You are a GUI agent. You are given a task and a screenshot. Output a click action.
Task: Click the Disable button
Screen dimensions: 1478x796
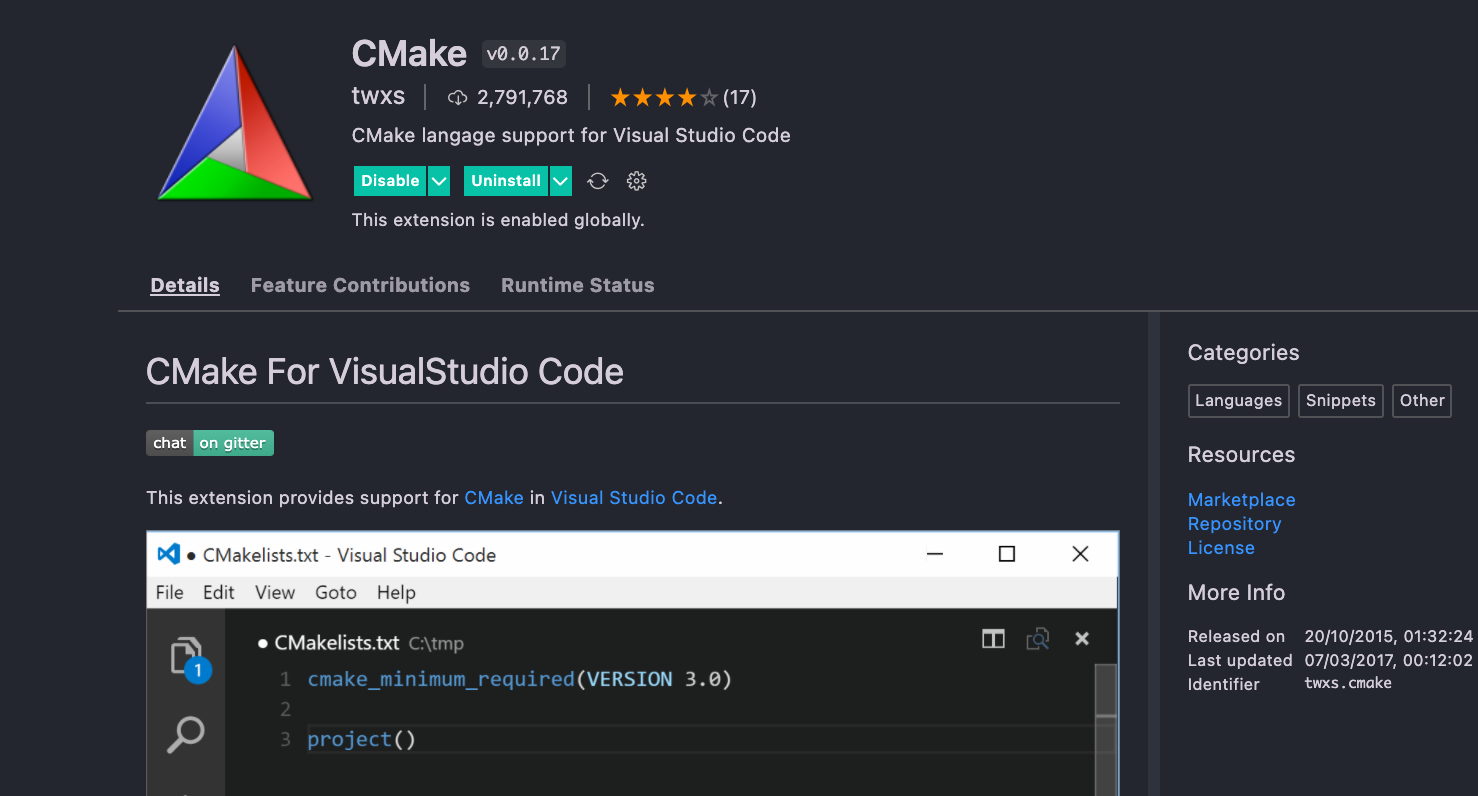[390, 181]
